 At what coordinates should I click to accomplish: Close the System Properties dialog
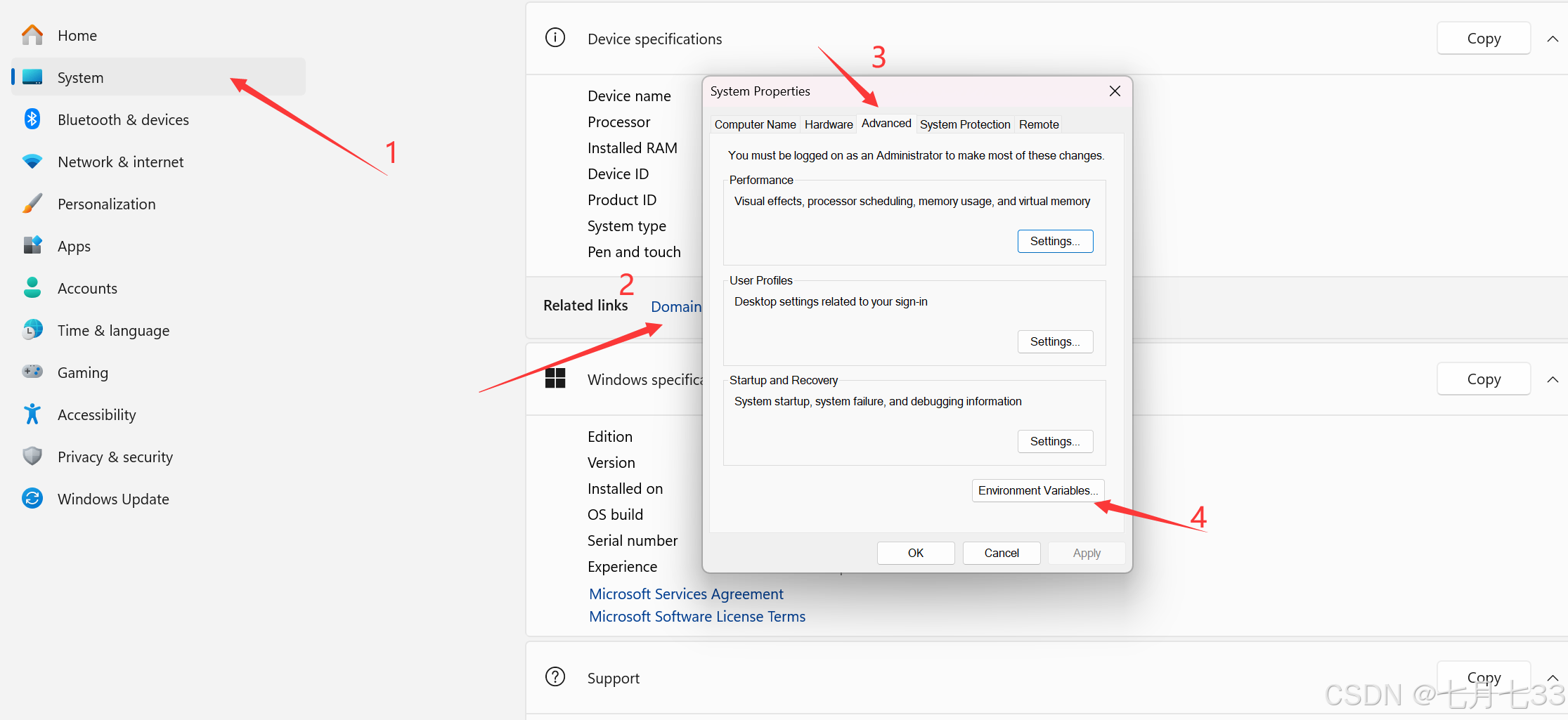click(1115, 91)
